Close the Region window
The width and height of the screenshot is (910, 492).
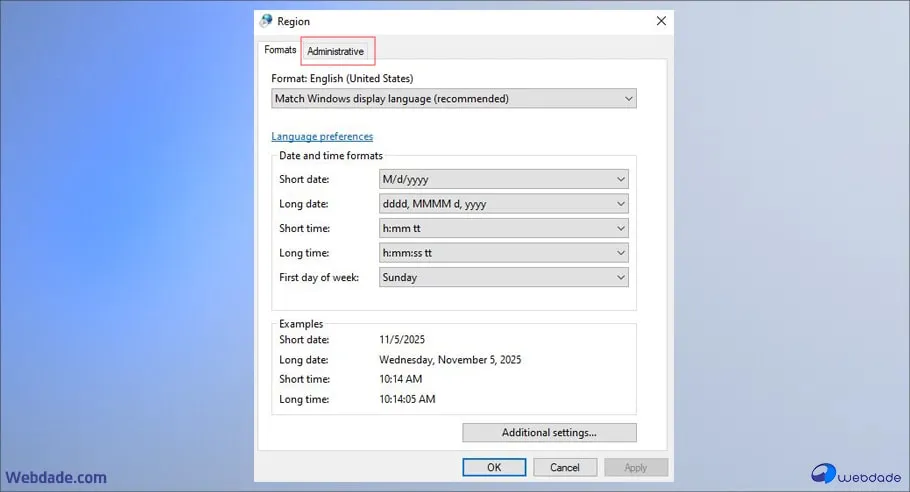tap(661, 21)
